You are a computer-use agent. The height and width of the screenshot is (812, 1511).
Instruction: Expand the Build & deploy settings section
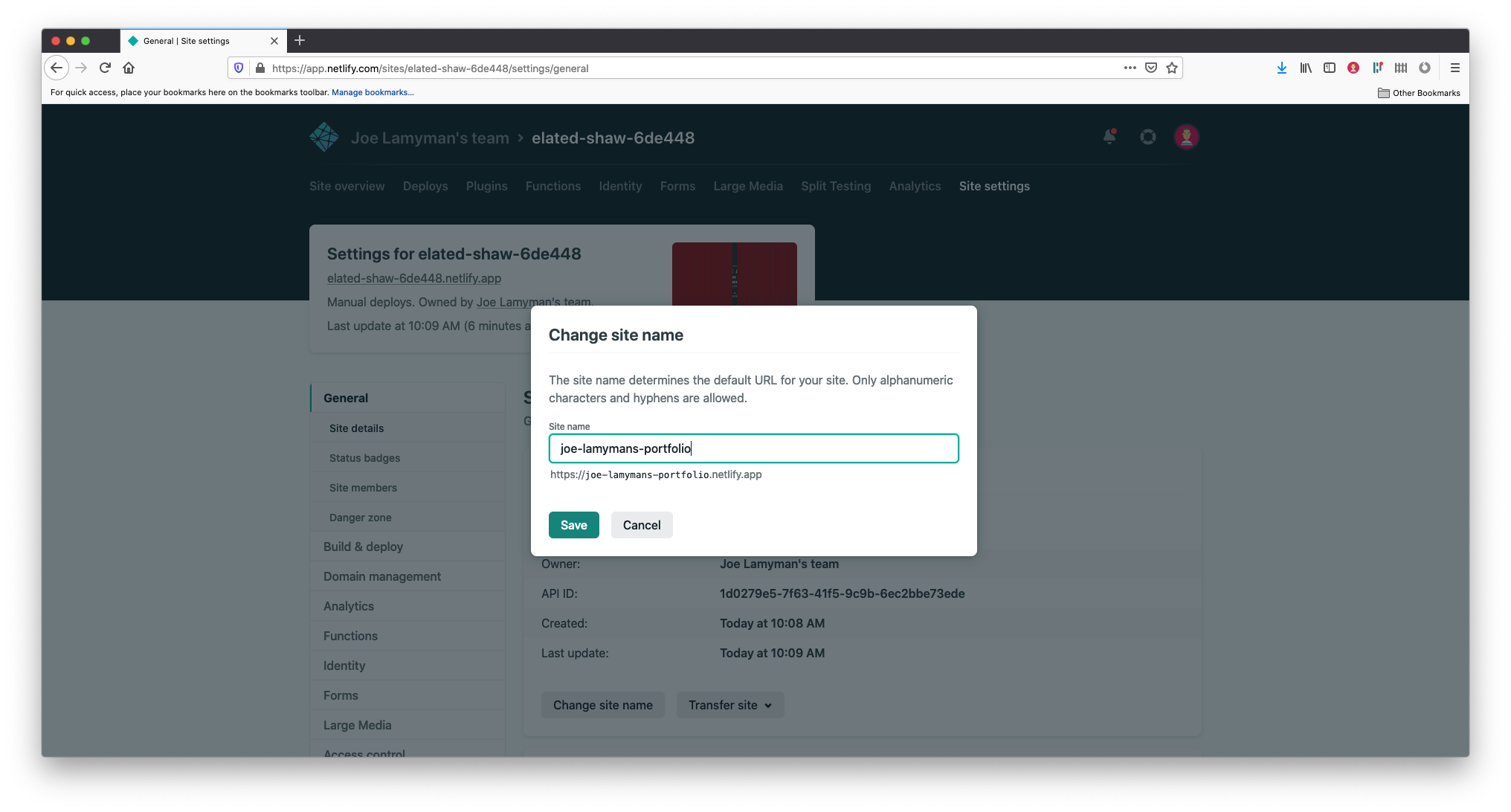click(x=362, y=546)
